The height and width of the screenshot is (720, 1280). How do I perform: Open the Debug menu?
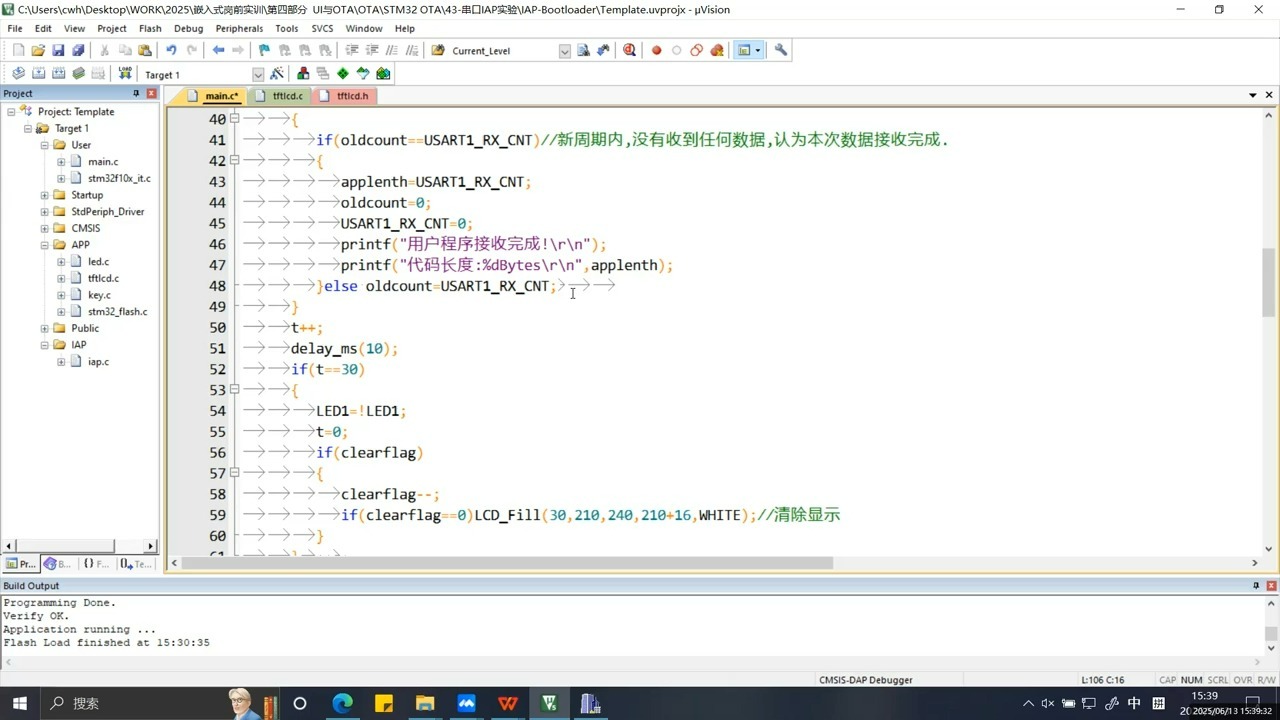188,28
